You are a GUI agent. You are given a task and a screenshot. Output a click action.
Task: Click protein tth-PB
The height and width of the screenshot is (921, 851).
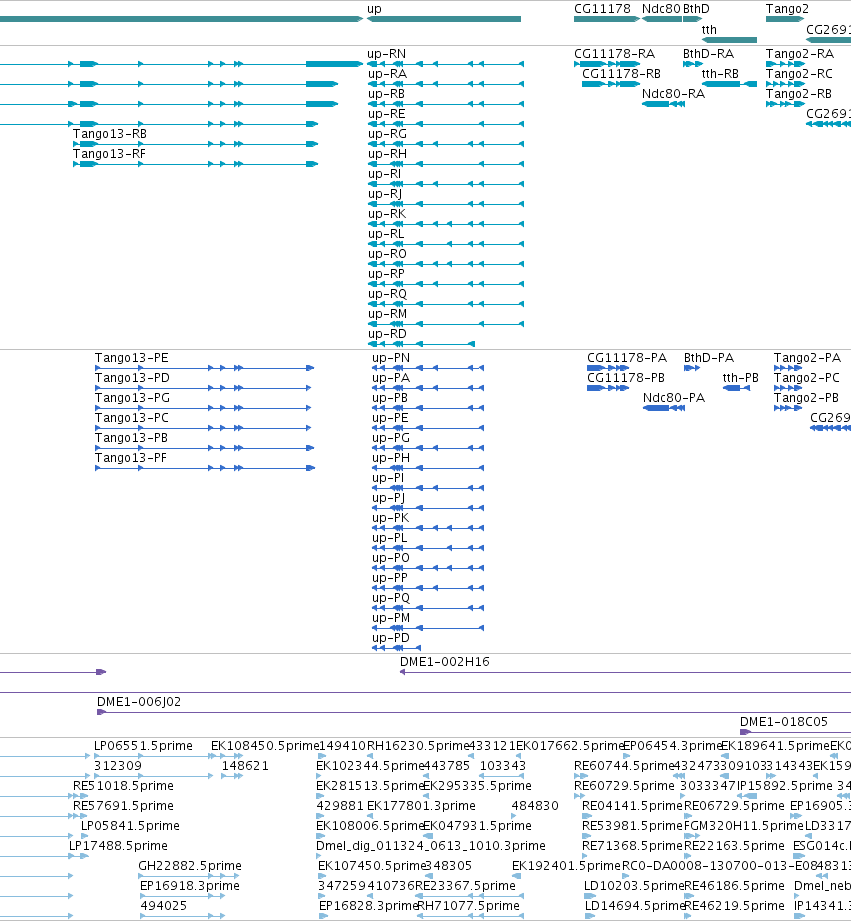point(736,388)
